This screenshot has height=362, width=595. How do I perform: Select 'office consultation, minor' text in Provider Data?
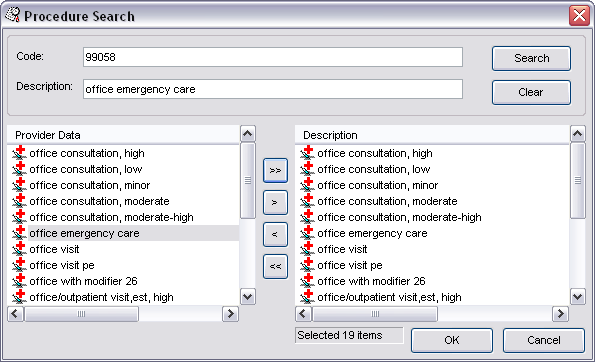point(90,185)
